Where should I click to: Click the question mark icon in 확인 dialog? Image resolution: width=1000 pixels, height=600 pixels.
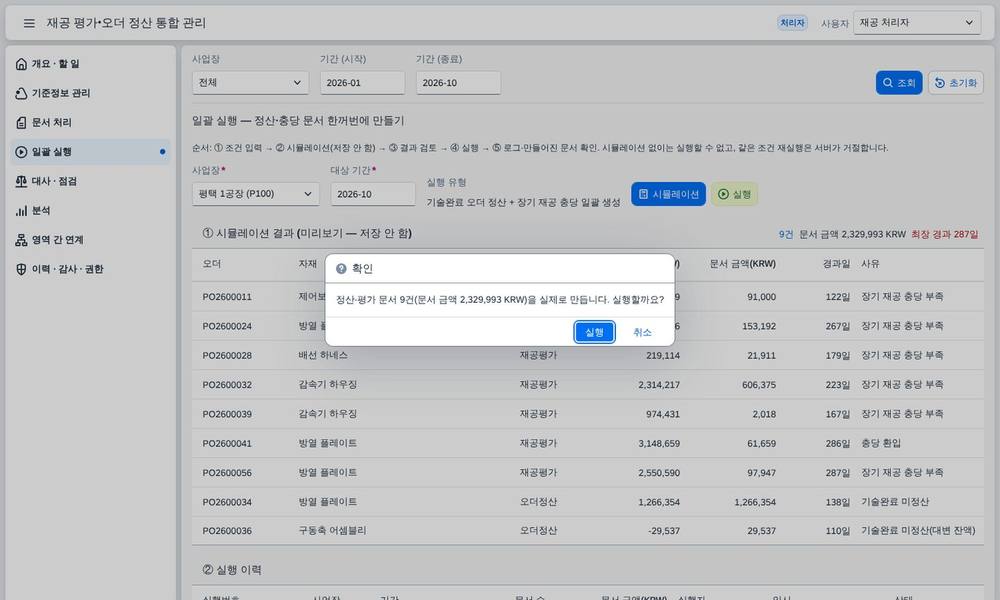pyautogui.click(x=341, y=269)
